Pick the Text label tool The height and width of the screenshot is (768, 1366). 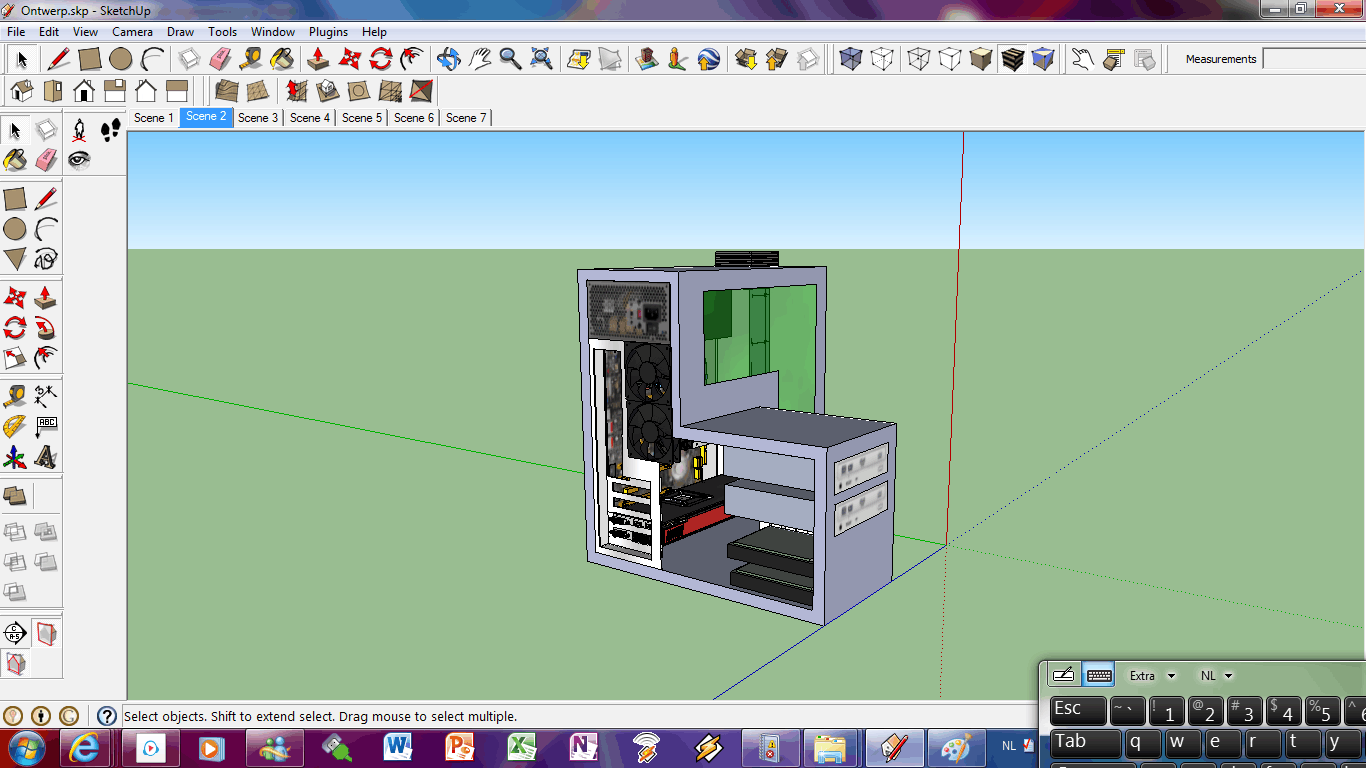[46, 426]
